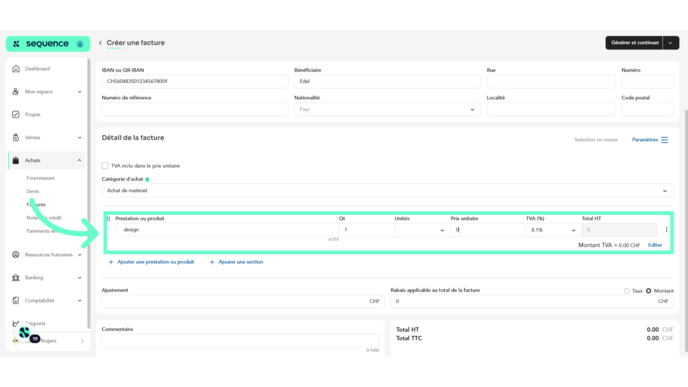Click the drag handle of design line
The width and height of the screenshot is (688, 387).
108,219
